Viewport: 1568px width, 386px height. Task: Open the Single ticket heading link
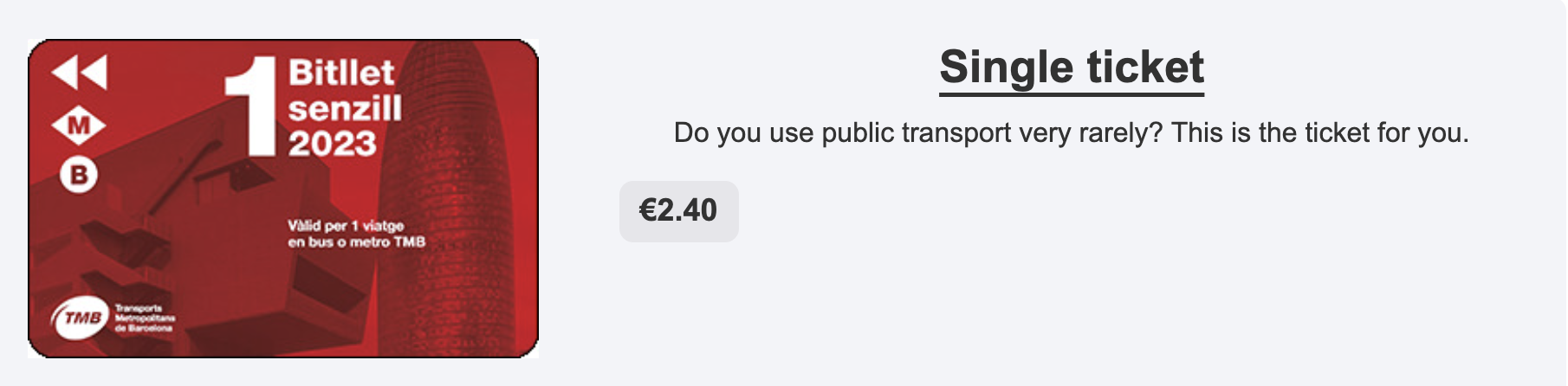tap(1072, 68)
